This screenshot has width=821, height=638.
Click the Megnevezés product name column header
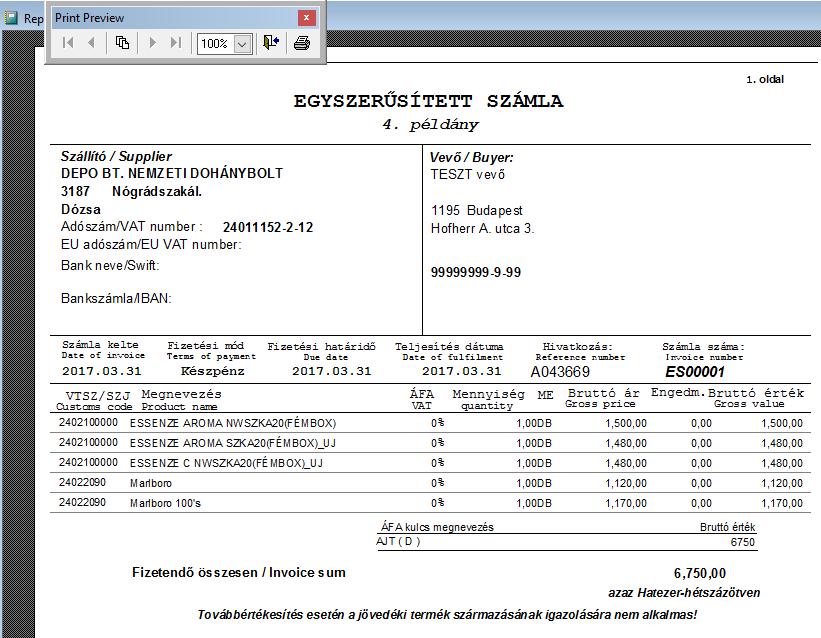[182, 394]
